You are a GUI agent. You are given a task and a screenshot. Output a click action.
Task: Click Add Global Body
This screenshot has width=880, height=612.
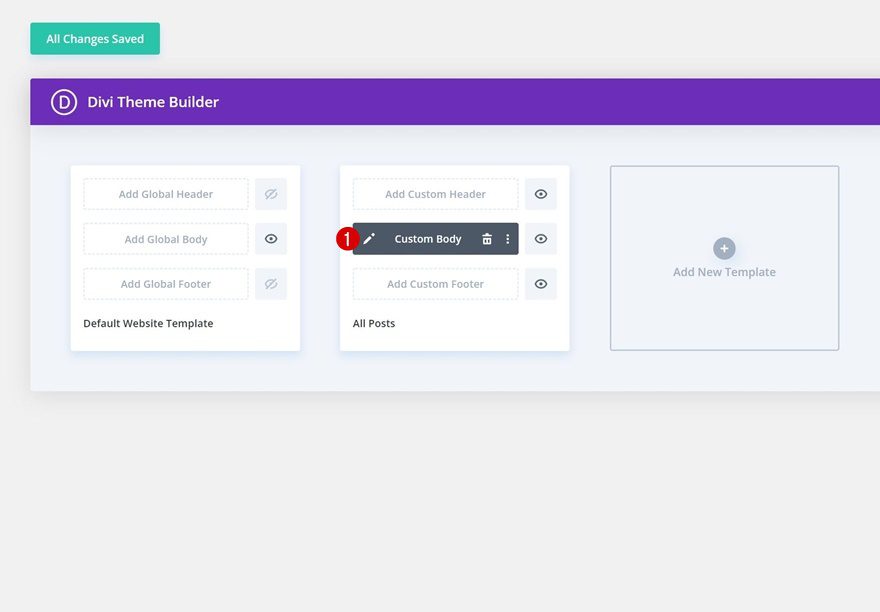[164, 238]
